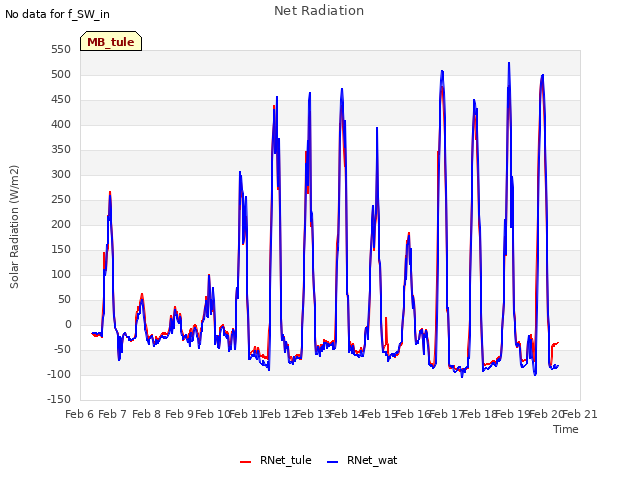Image resolution: width=640 pixels, height=480 pixels.
Task: Click the red RNet_tule legend line marker
Action: coord(245,462)
